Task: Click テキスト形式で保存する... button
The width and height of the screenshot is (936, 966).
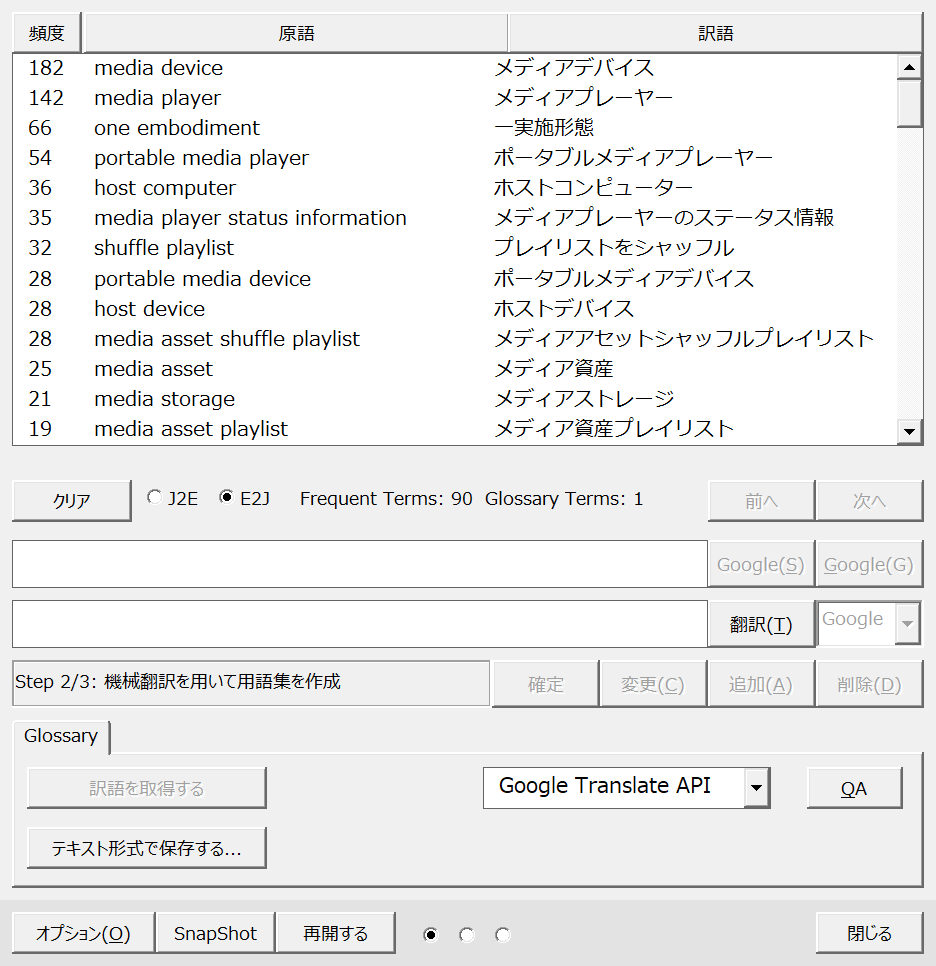Action: point(147,848)
